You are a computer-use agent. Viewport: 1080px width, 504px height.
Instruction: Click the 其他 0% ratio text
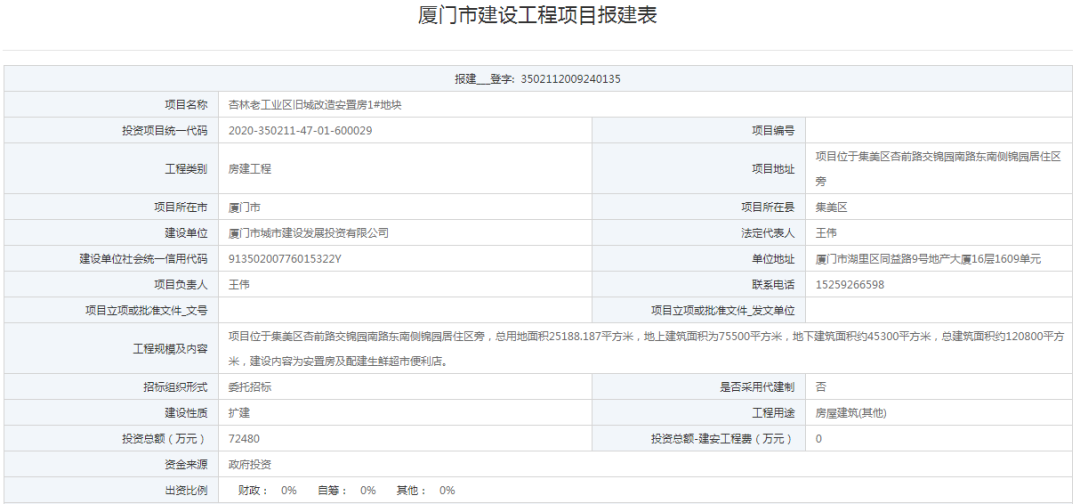tap(426, 490)
